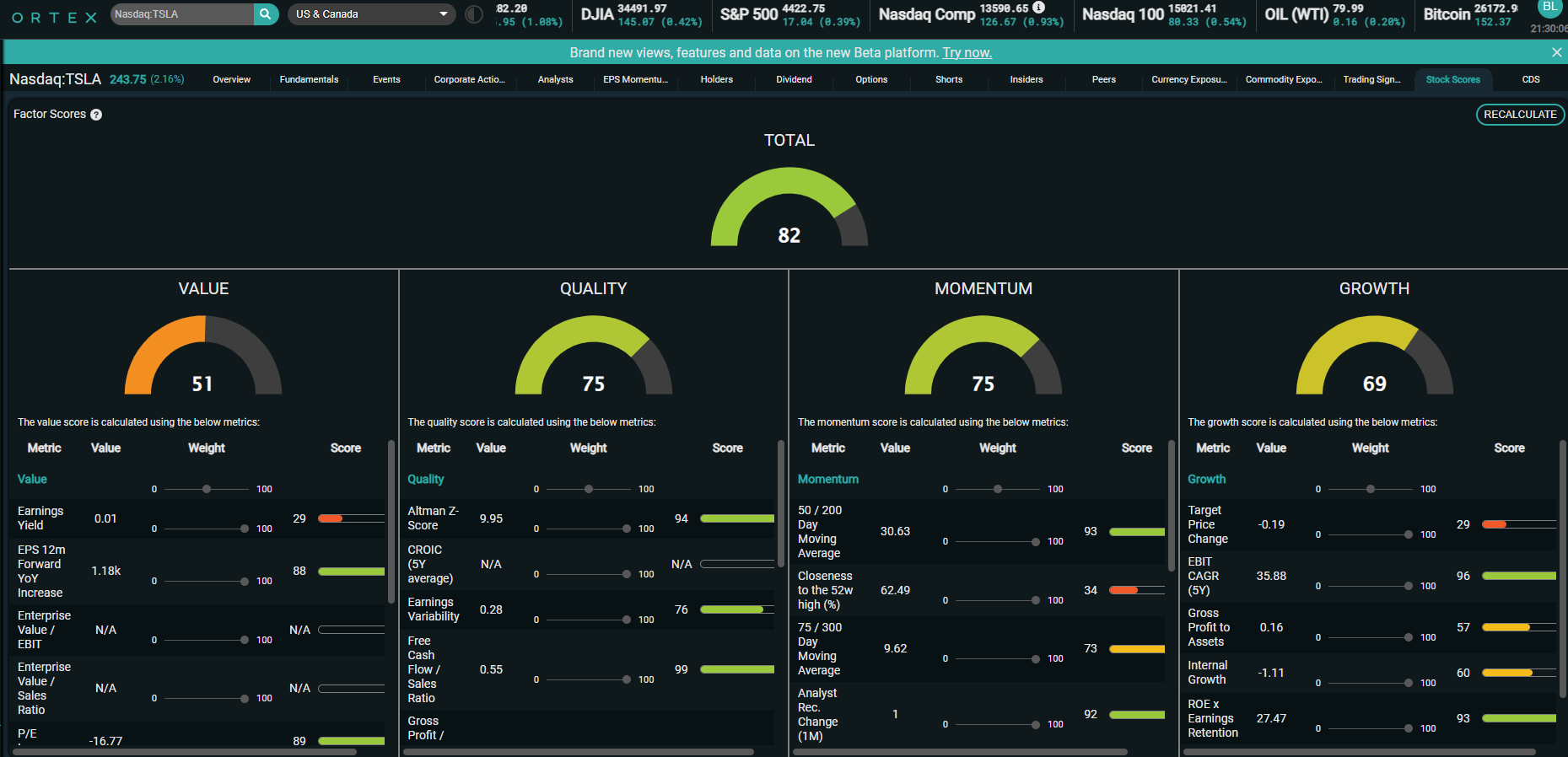The height and width of the screenshot is (757, 1568).
Task: Open the EPS Momentum tab
Action: (635, 80)
